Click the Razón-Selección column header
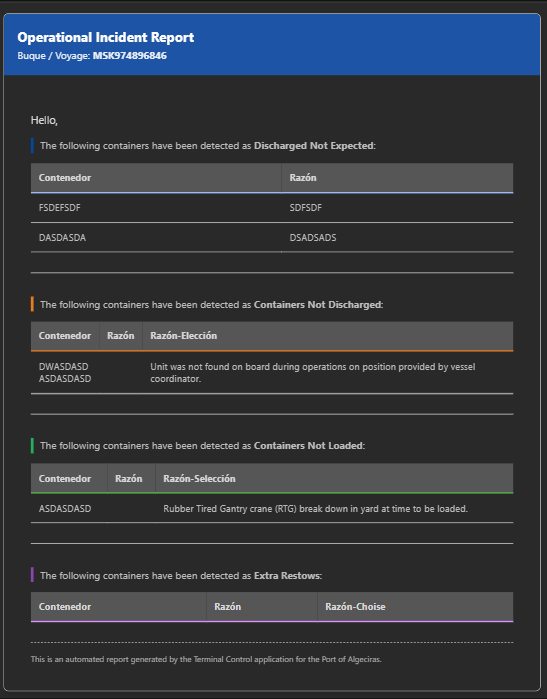547x699 pixels. pyautogui.click(x=199, y=478)
